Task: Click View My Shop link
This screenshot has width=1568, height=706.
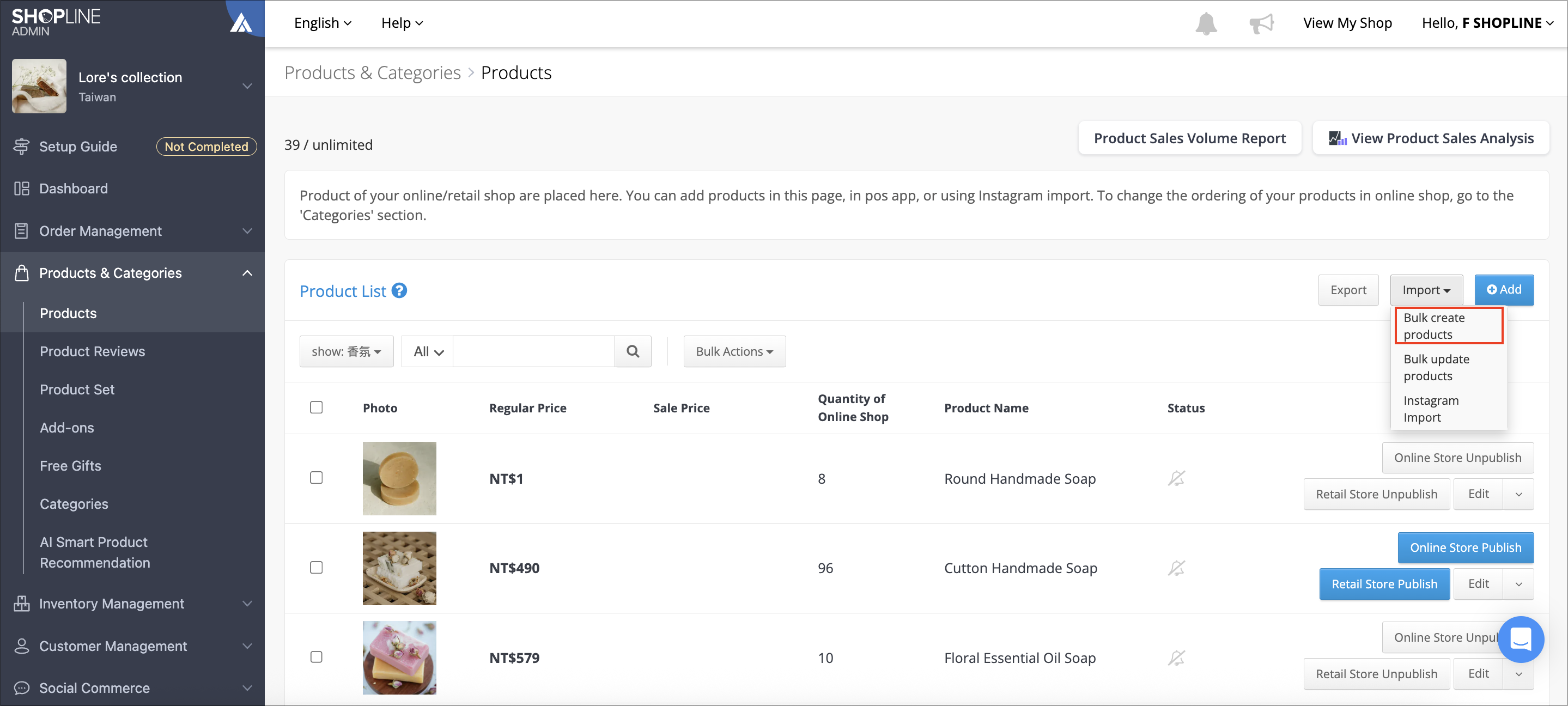Action: pyautogui.click(x=1347, y=23)
